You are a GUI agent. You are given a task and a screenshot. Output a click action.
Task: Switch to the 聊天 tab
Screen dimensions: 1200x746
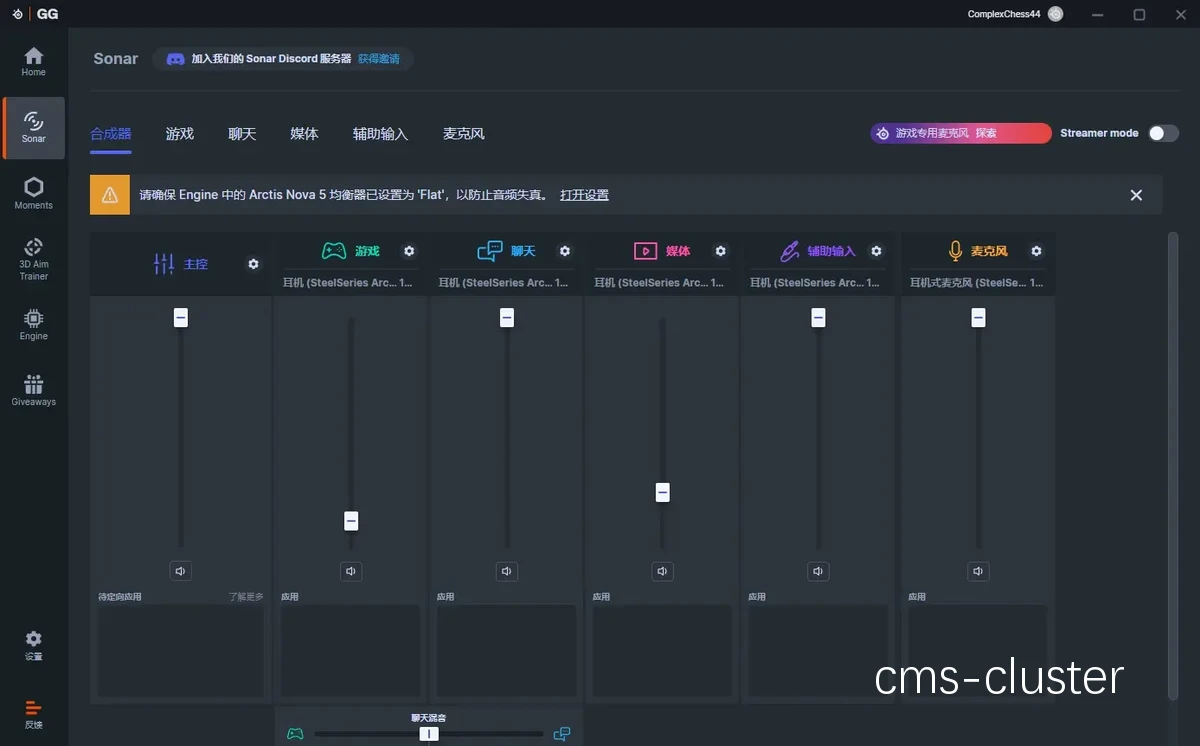242,133
